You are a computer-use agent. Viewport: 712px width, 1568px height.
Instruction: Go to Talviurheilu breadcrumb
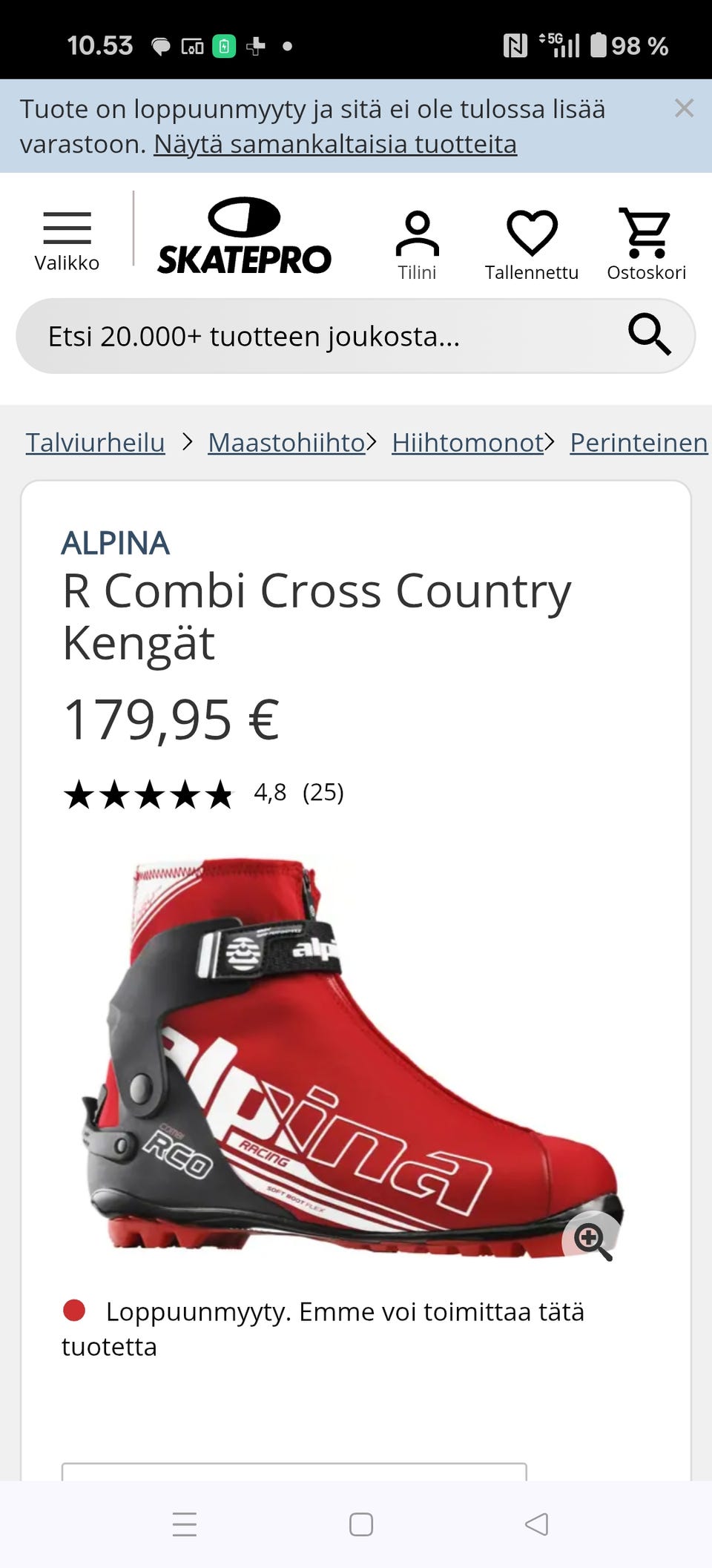[x=95, y=443]
